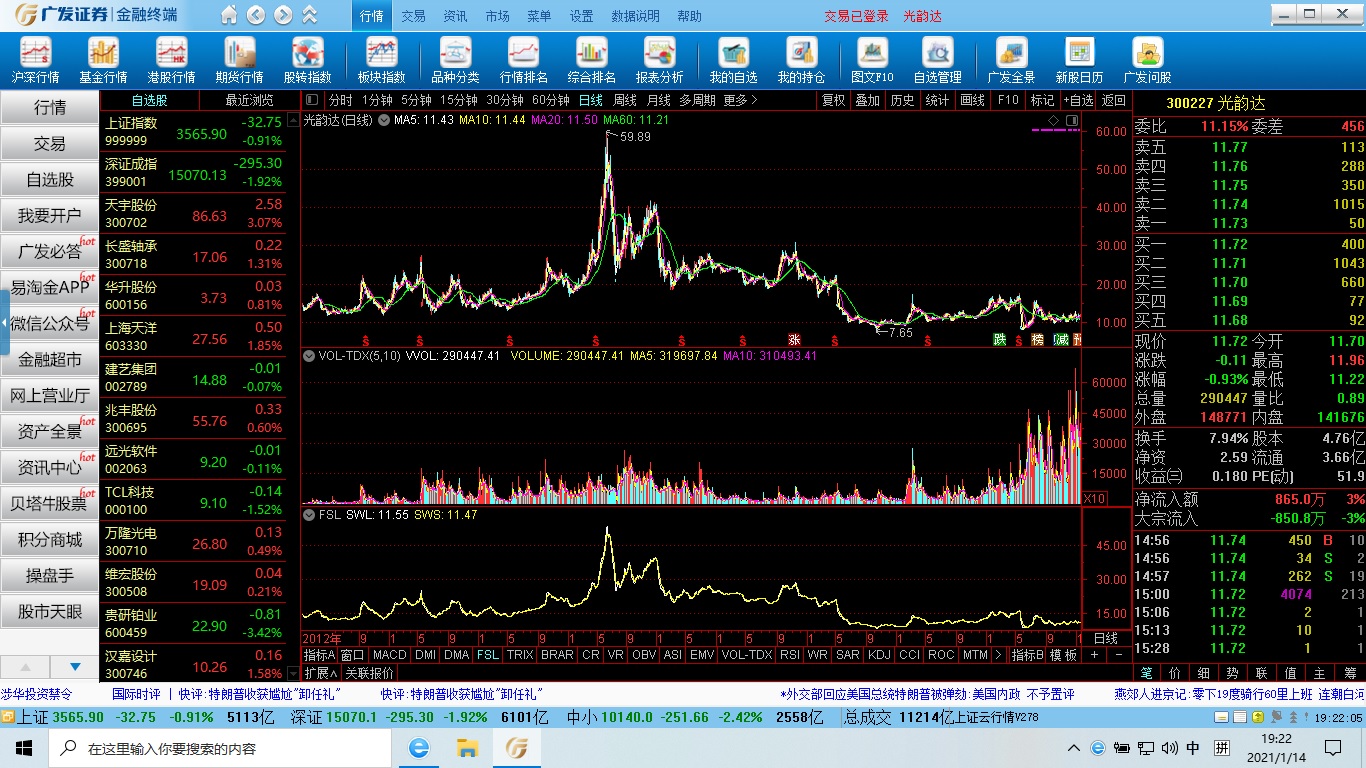
Task: Click the 自选股 sidebar button
Action: (x=50, y=180)
